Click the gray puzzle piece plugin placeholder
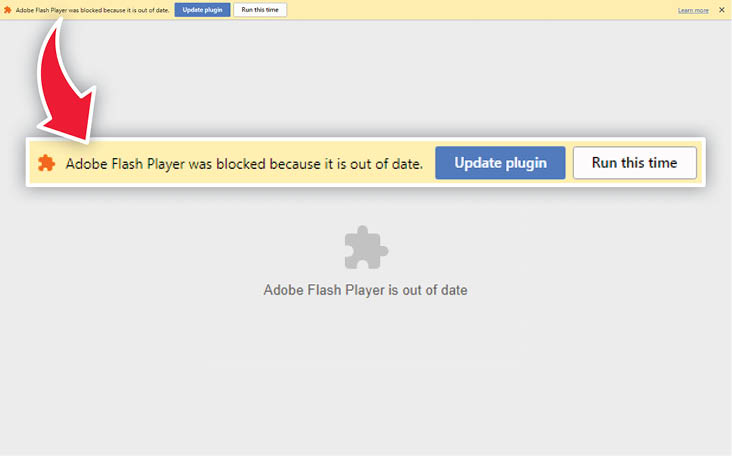732x456 pixels. (x=366, y=247)
